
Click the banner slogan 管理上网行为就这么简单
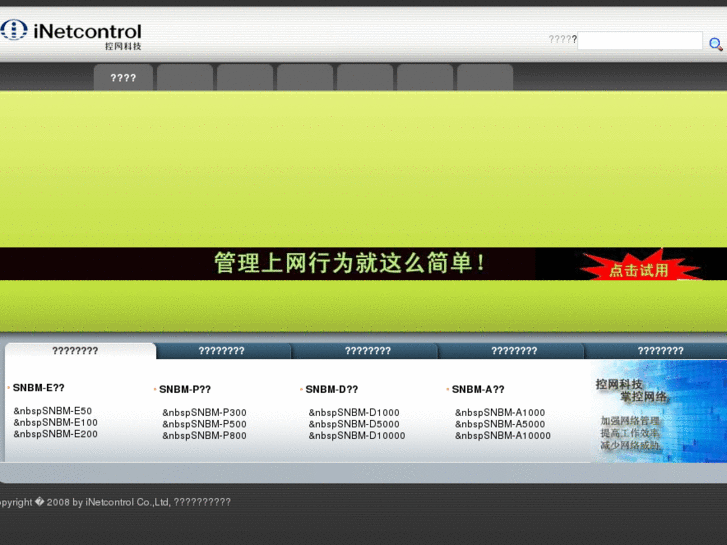350,263
